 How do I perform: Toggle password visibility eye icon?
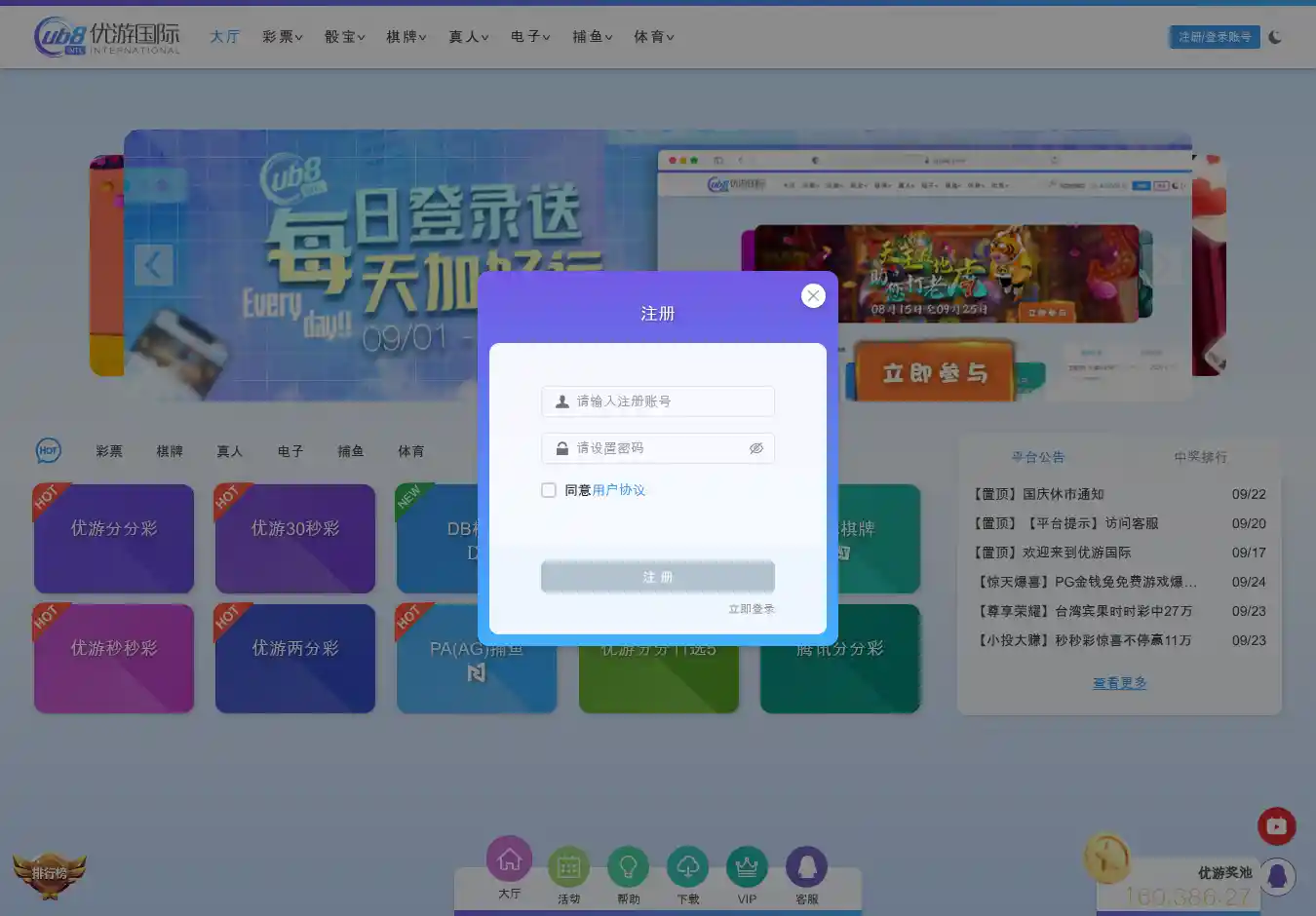click(x=755, y=448)
